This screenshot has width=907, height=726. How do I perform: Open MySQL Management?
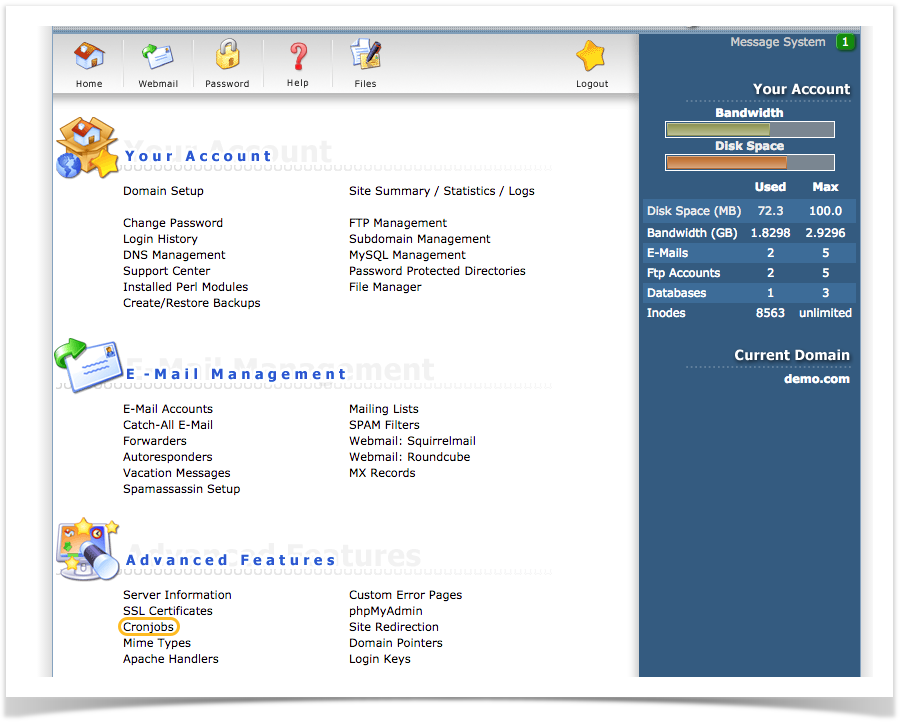point(407,255)
